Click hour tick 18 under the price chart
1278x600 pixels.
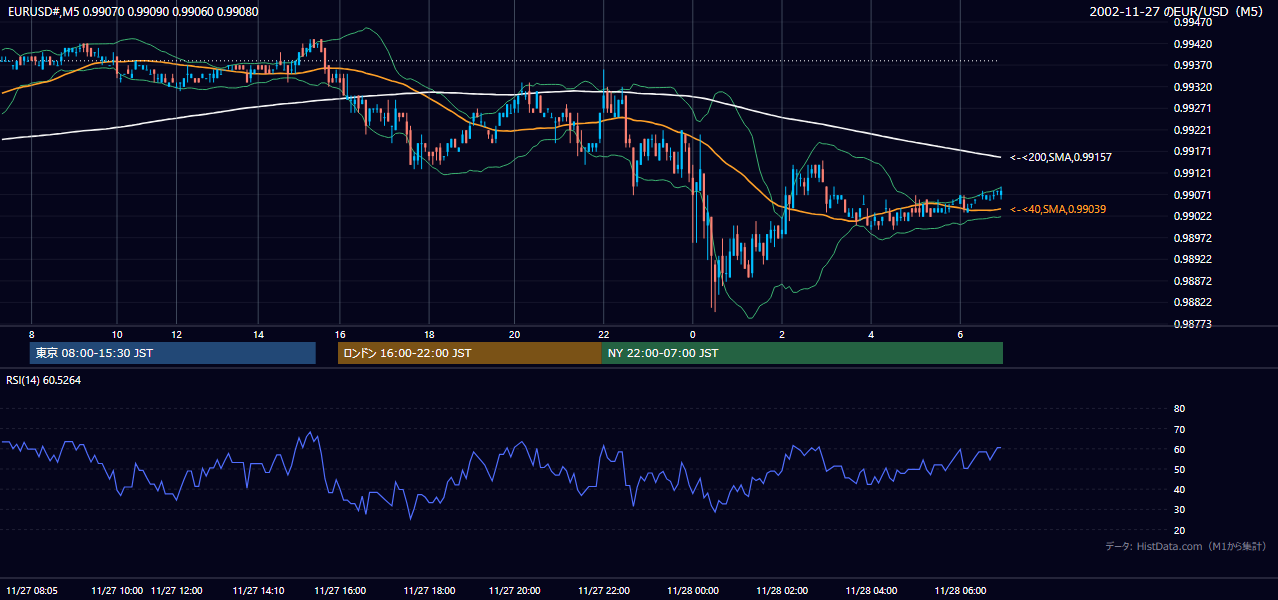[429, 334]
